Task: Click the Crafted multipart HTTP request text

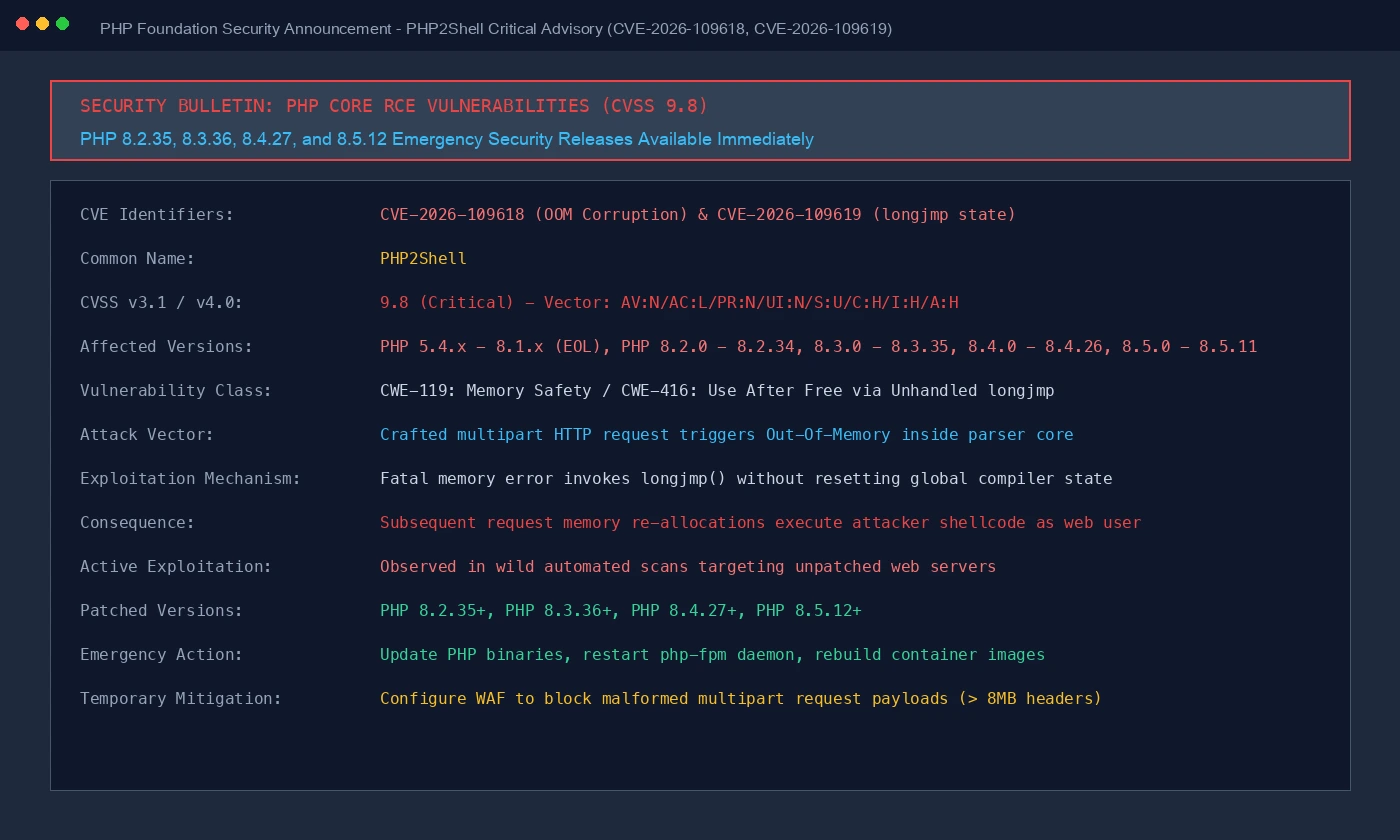Action: click(727, 434)
